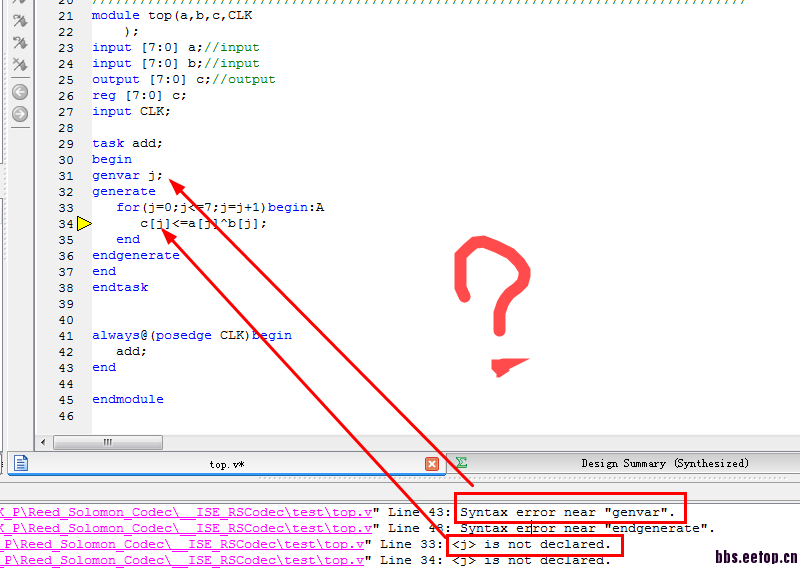Open the Design Summary (Synthesized) tab
The image size is (800, 569).
pos(665,463)
